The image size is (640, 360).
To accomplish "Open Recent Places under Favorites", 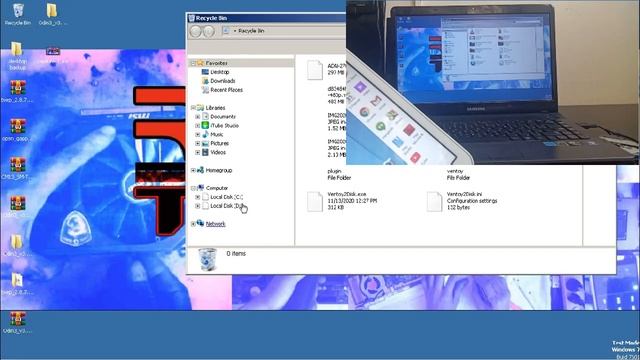I will [227, 90].
